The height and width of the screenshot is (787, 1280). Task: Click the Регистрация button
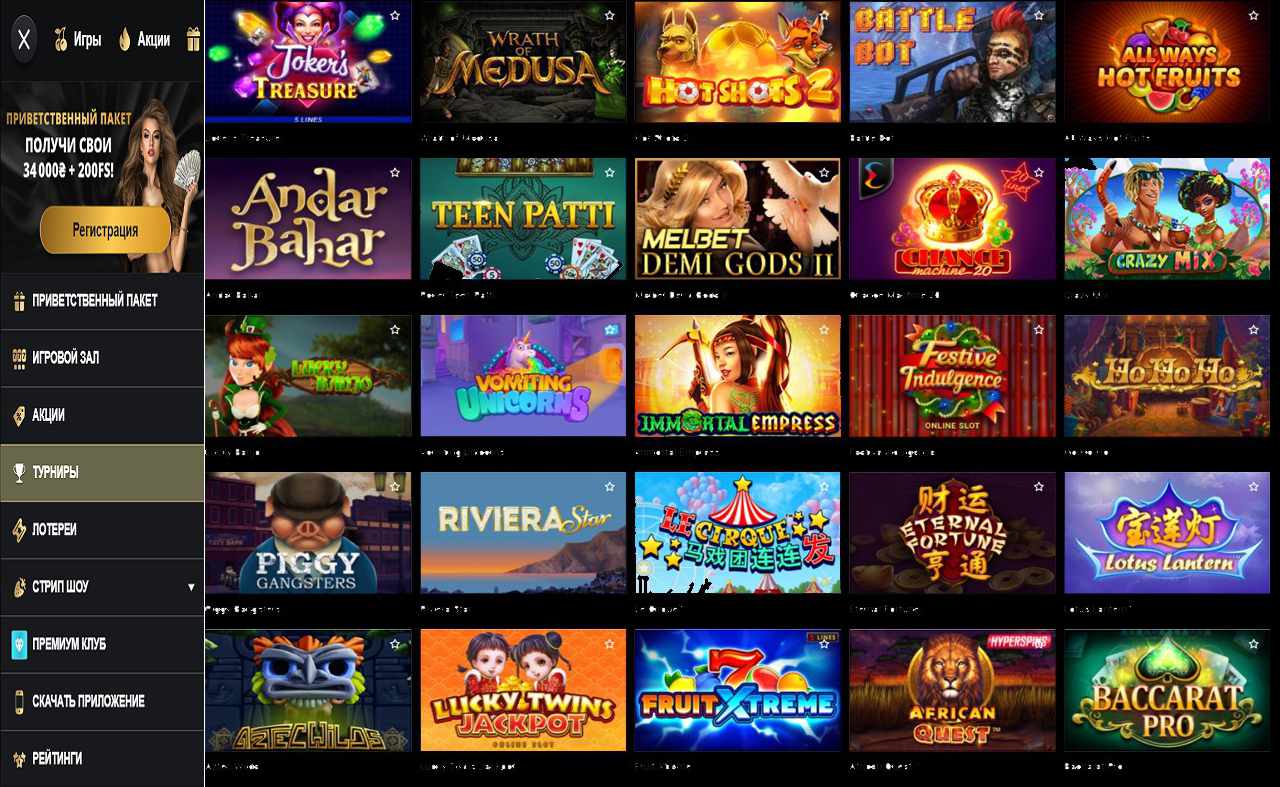coord(105,230)
